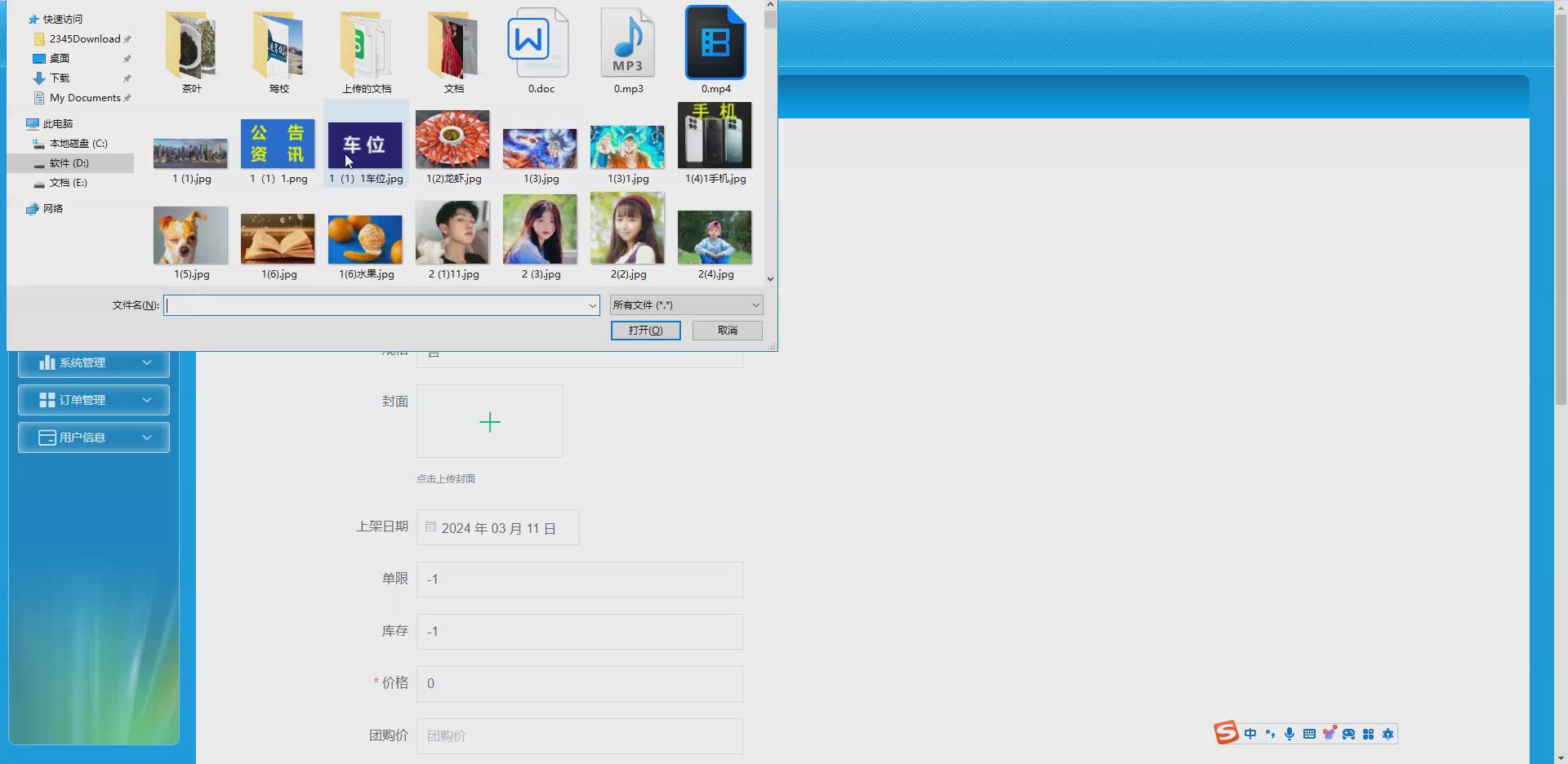Viewport: 1568px width, 764px height.
Task: Open Sogou input settings gear icon
Action: click(x=1388, y=733)
